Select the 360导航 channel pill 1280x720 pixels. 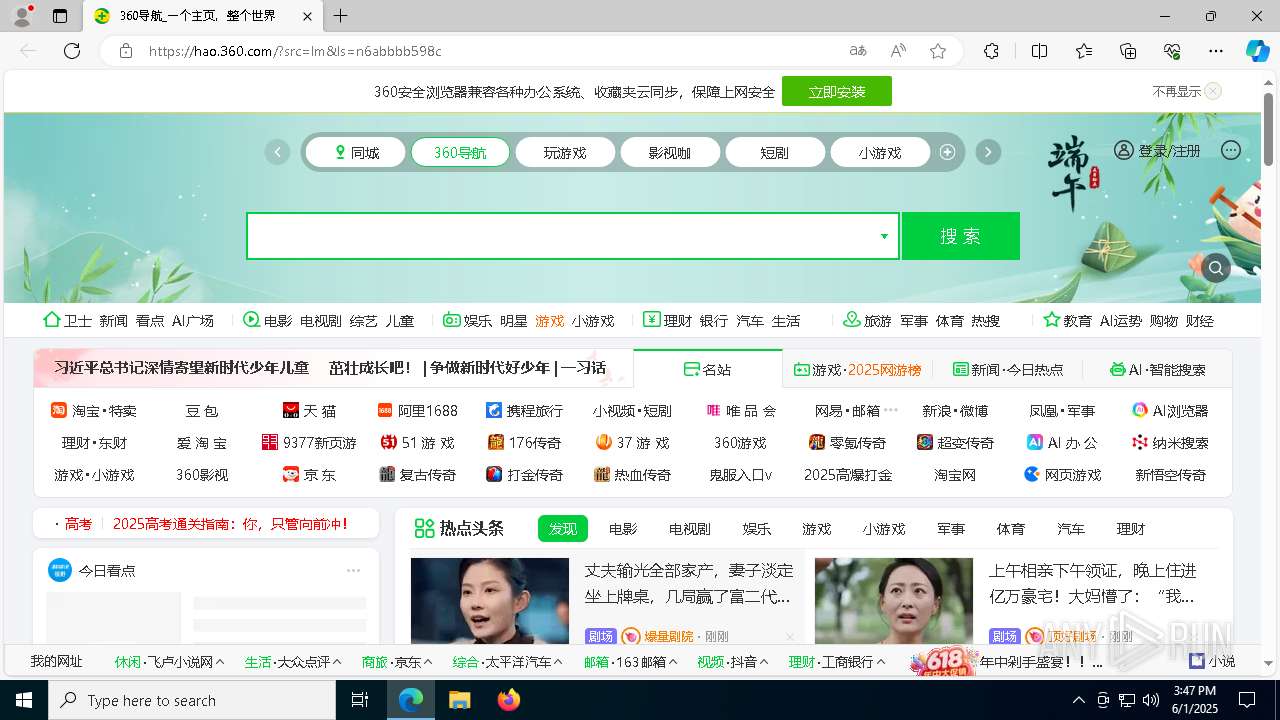tap(460, 152)
